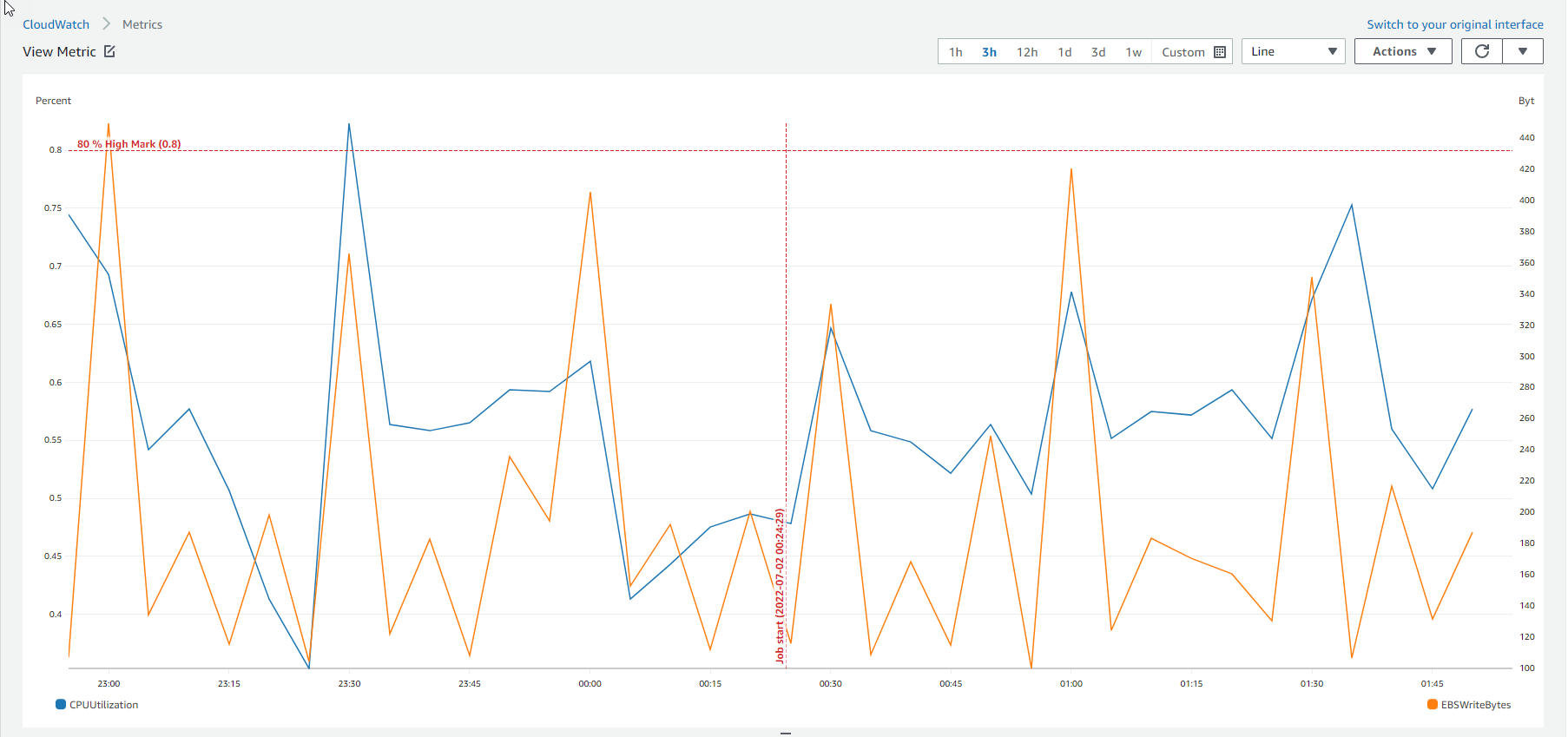Click the EBSWriteBytes legend label
The image size is (1568, 737).
click(1476, 705)
